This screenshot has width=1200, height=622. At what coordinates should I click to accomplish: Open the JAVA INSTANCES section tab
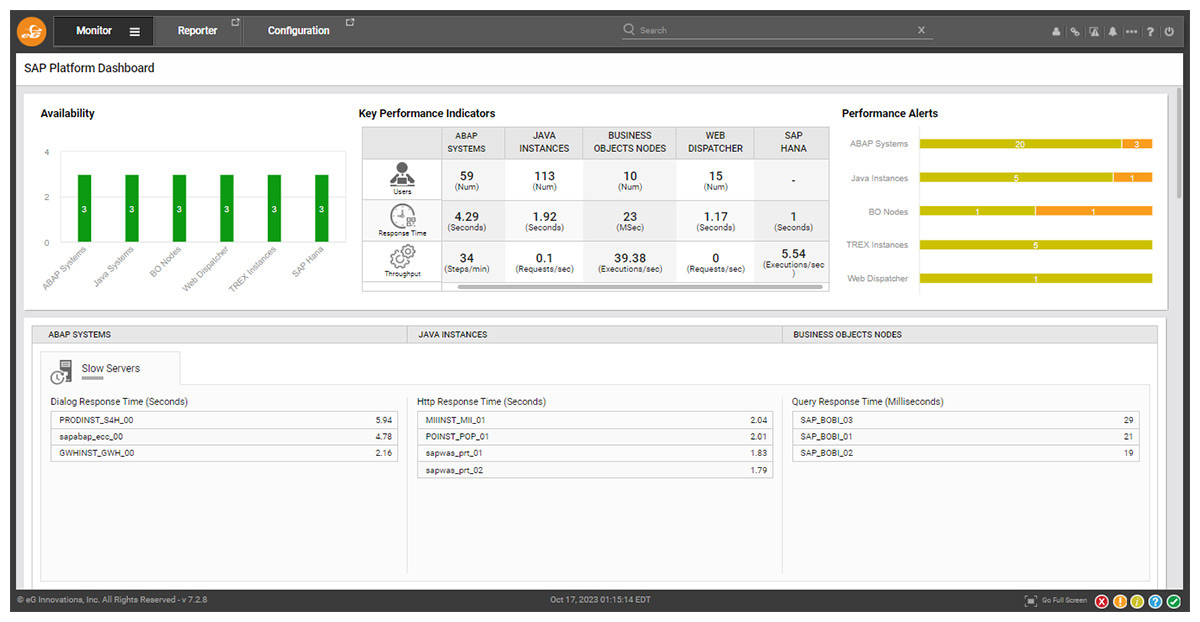pyautogui.click(x=594, y=334)
